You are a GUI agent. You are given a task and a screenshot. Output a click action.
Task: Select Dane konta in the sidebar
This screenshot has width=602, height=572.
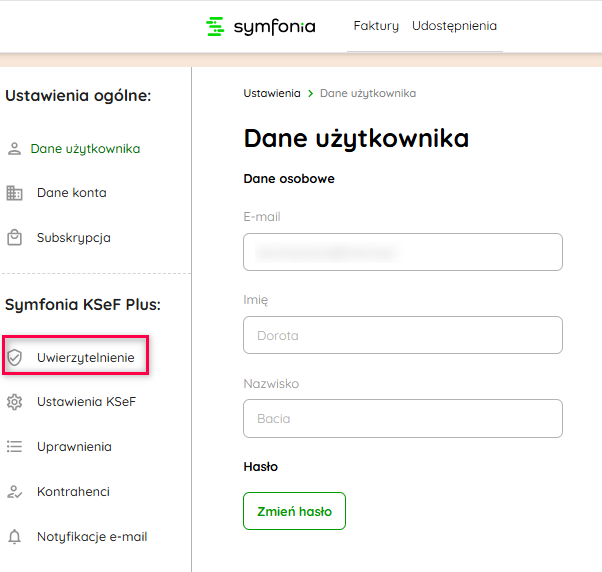71,193
